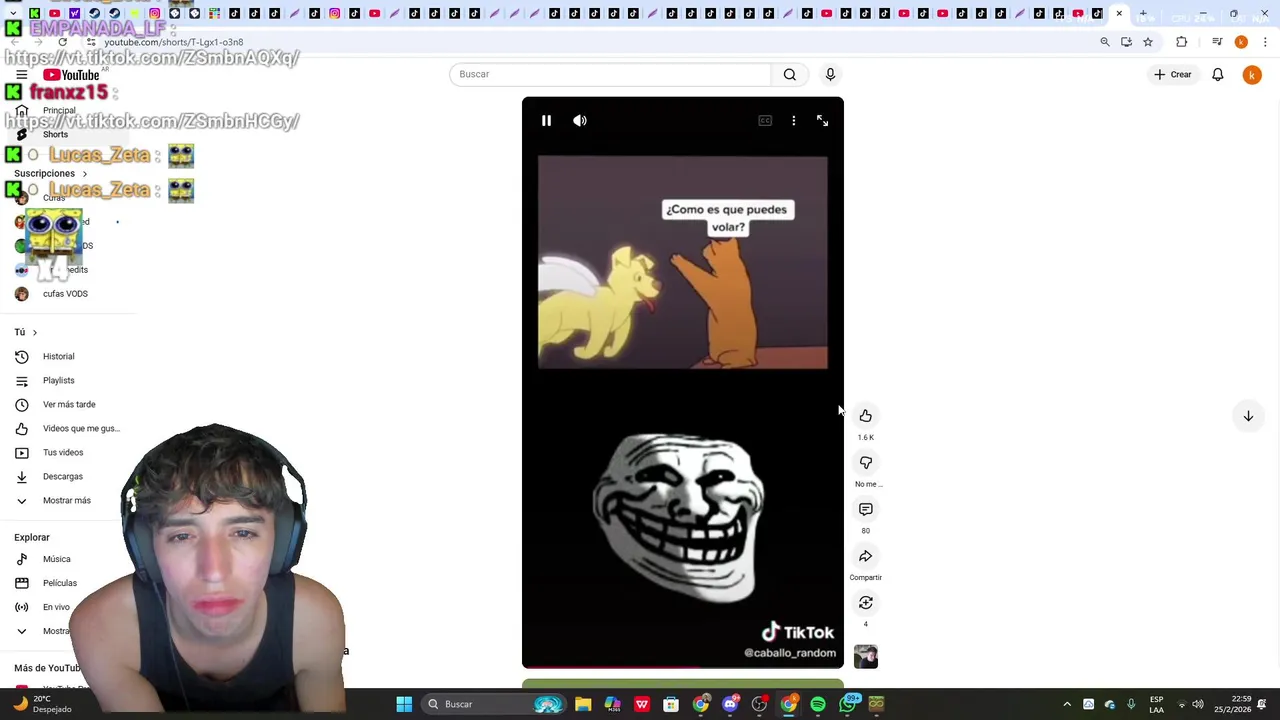Viewport: 1280px width, 720px height.
Task: Open the Short's sound thumbnail
Action: click(866, 656)
